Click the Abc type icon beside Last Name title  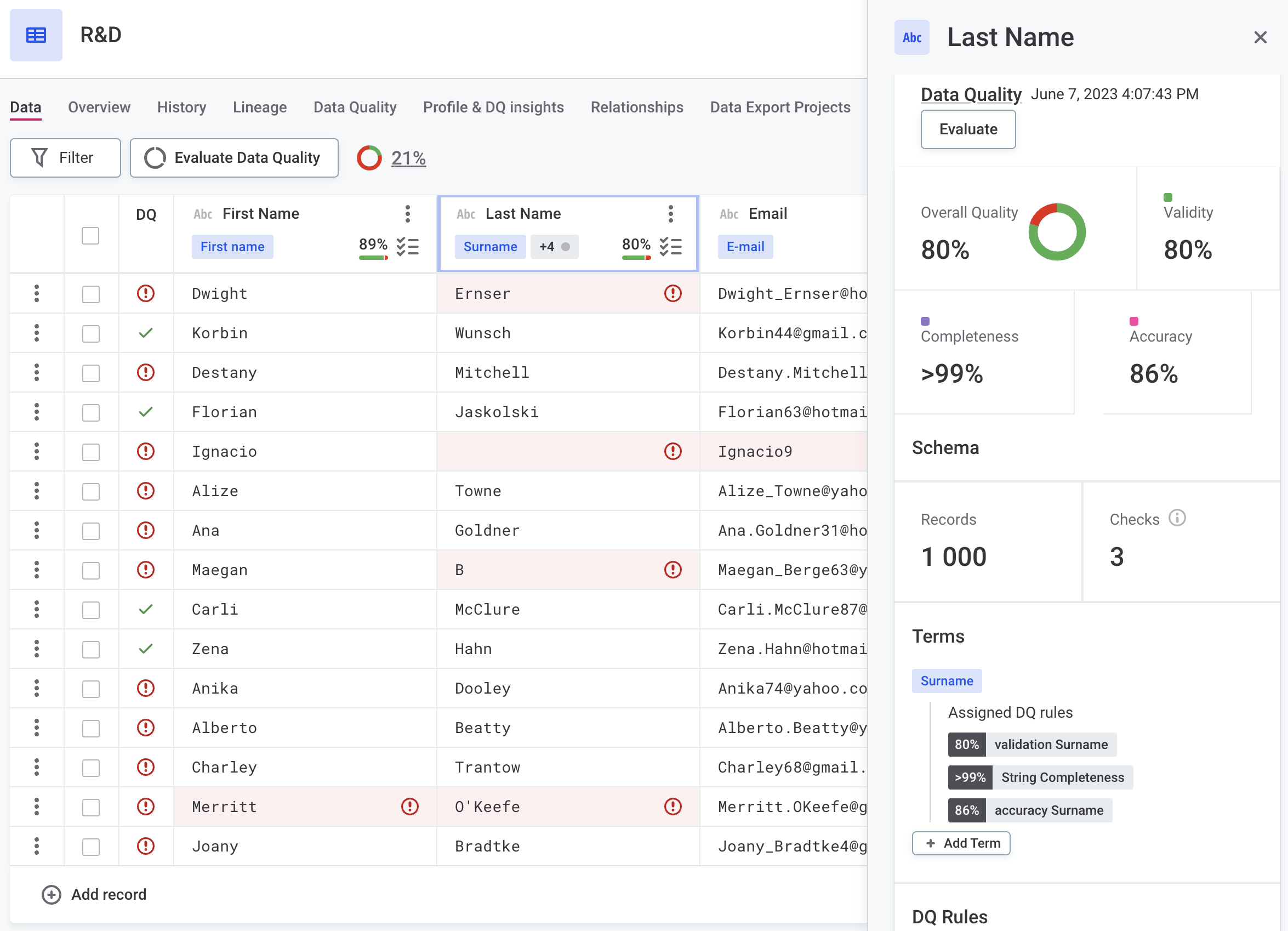[x=911, y=37]
